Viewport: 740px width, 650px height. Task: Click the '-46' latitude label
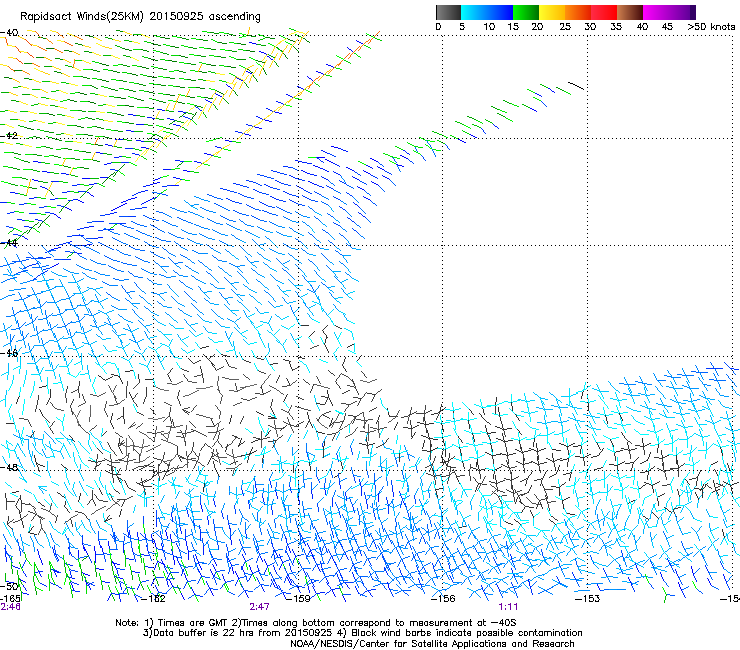tap(9, 353)
